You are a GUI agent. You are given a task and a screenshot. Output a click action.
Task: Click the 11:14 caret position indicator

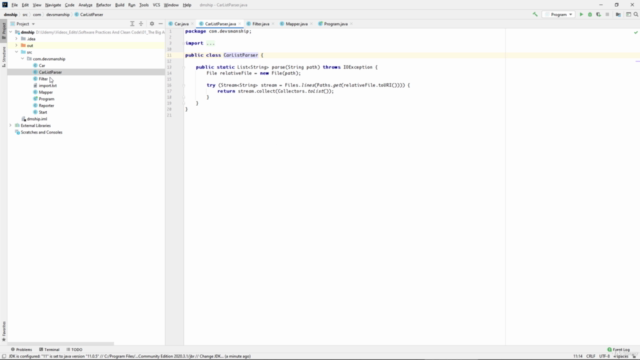[x=578, y=356]
